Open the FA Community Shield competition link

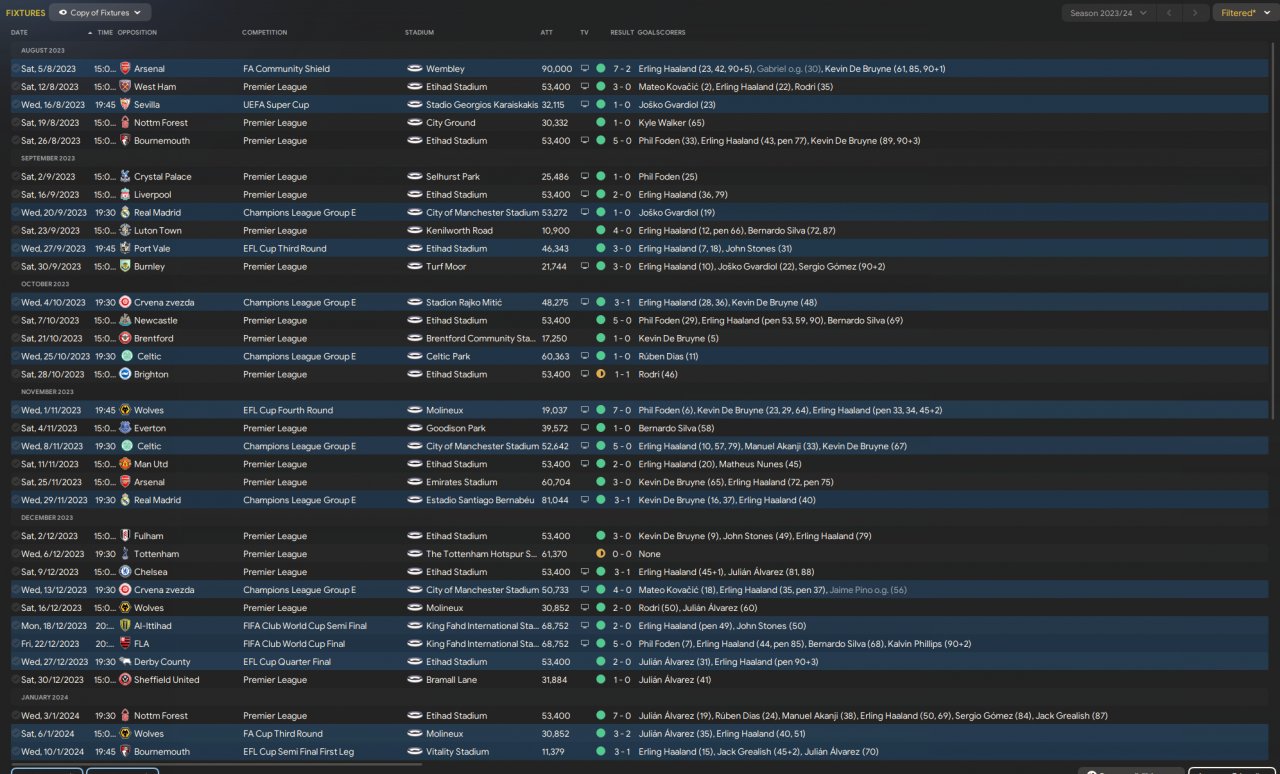tap(286, 69)
